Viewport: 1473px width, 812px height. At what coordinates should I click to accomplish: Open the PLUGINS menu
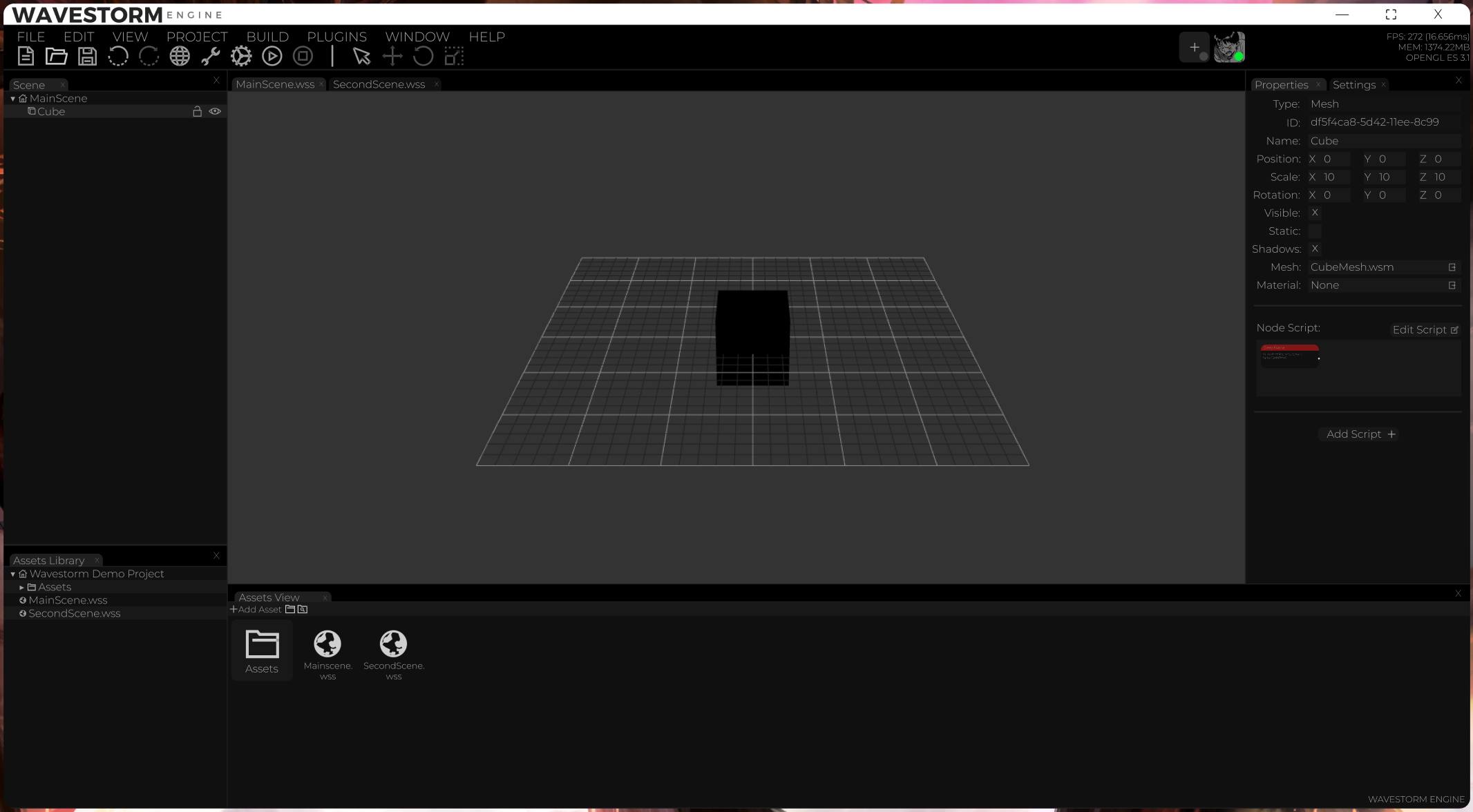[x=336, y=37]
